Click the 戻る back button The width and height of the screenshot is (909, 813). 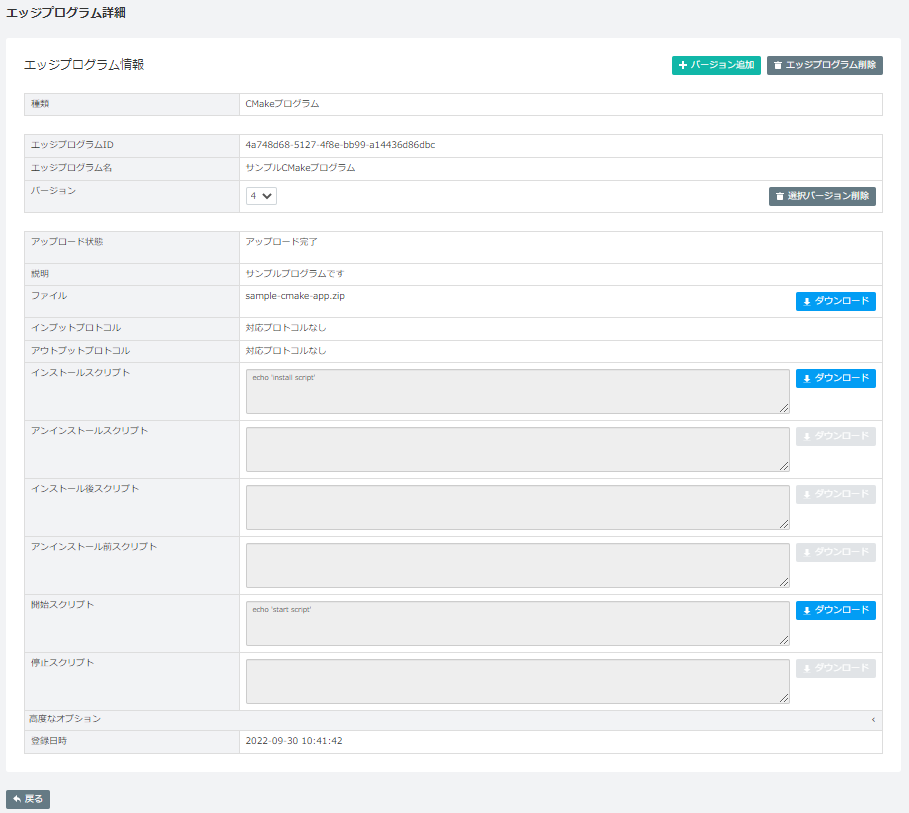pyautogui.click(x=28, y=799)
